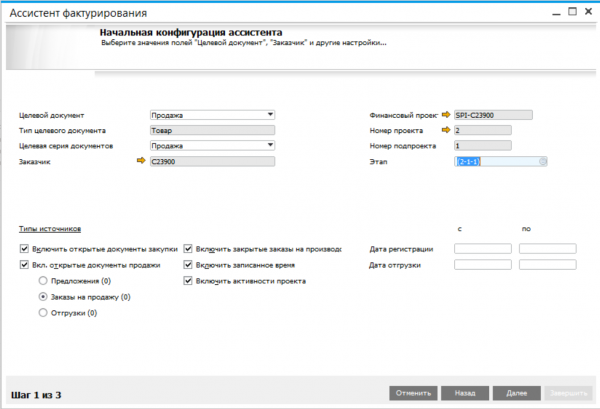Screen dimensions: 600x409
Task: Select the 'Отгрузки (0)' radio button
Action: tap(42, 313)
